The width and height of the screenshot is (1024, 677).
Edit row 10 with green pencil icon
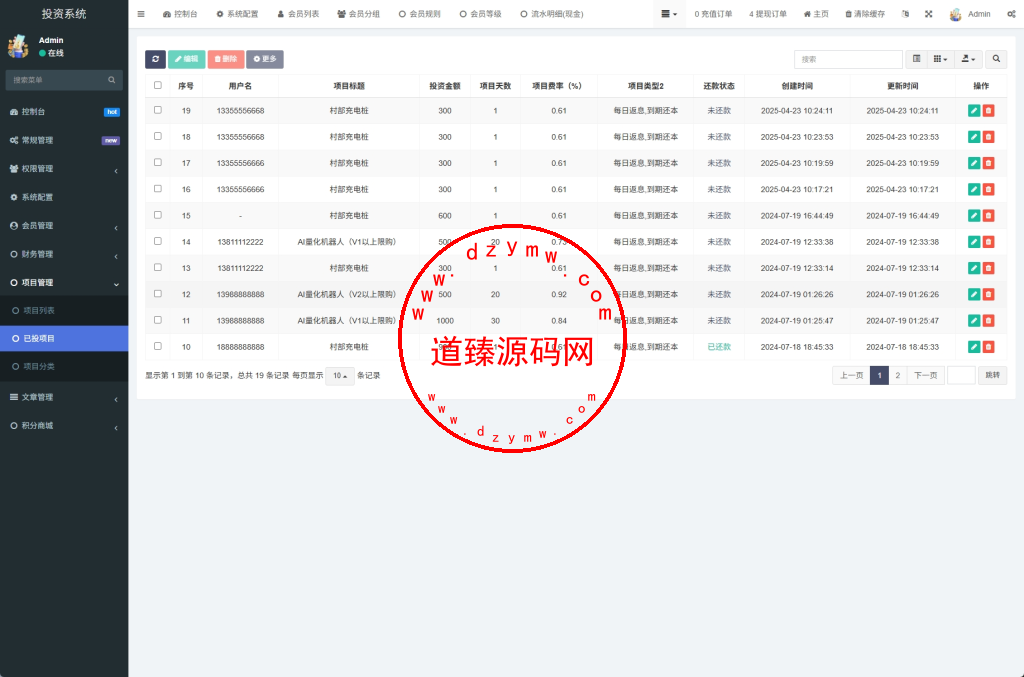(974, 347)
